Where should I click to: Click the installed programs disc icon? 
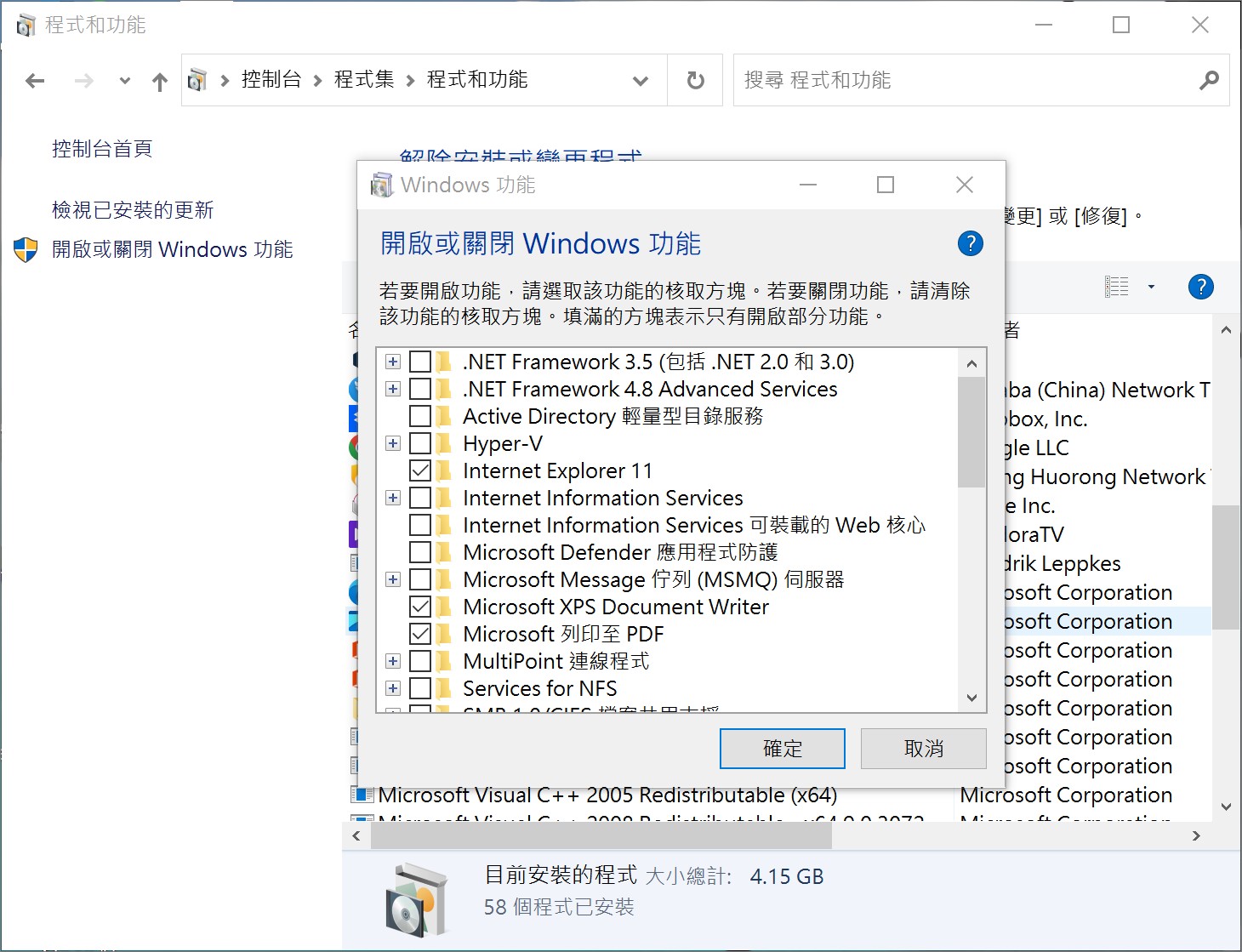(415, 899)
